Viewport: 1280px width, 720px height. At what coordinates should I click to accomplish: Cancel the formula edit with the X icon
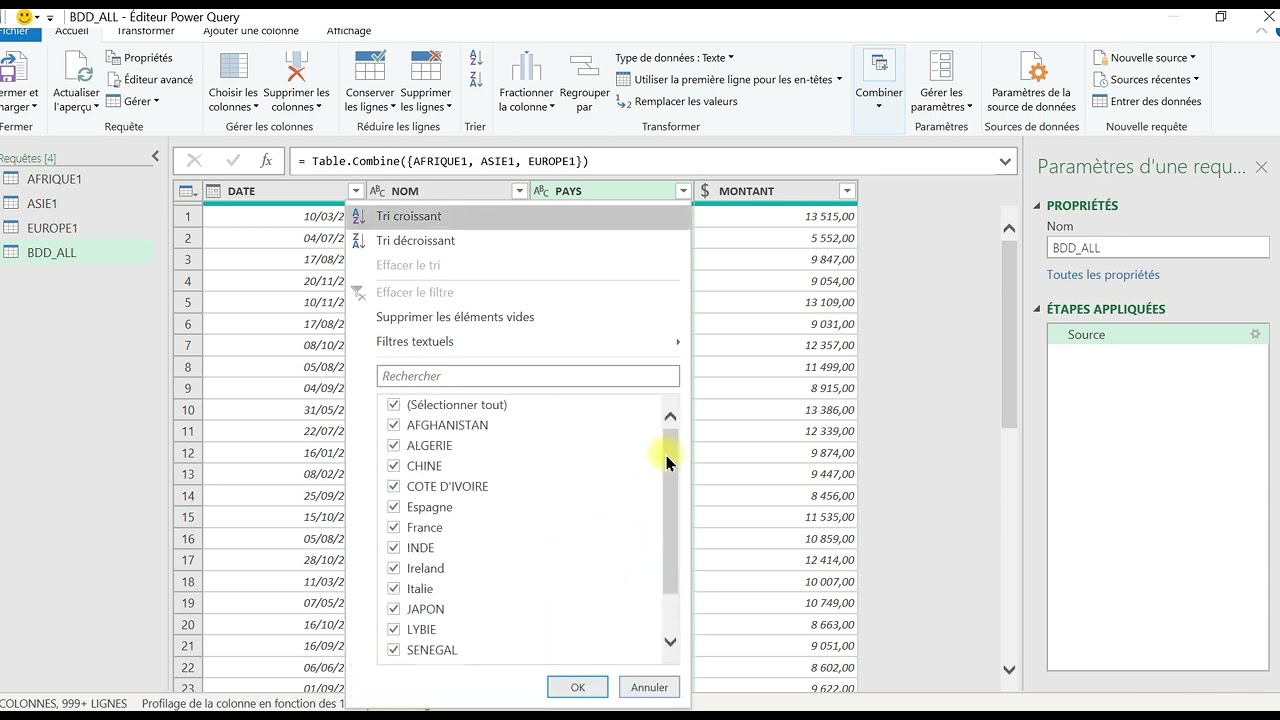pyautogui.click(x=194, y=161)
